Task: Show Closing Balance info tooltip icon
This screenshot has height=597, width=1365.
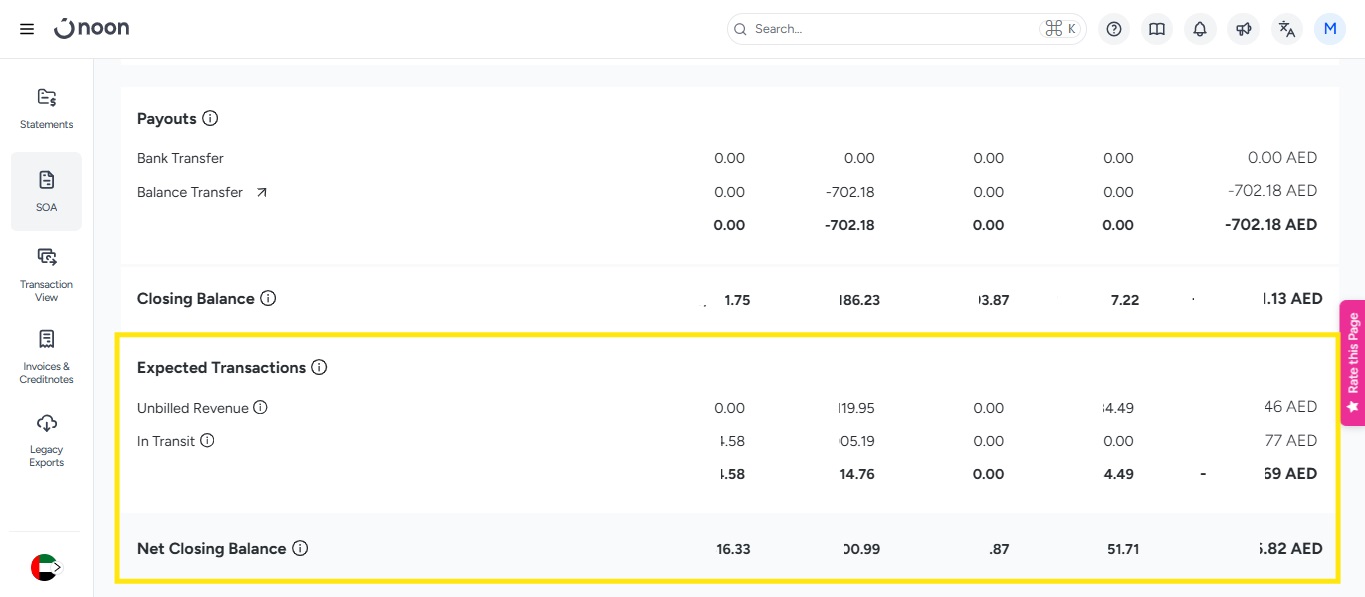Action: pyautogui.click(x=268, y=298)
